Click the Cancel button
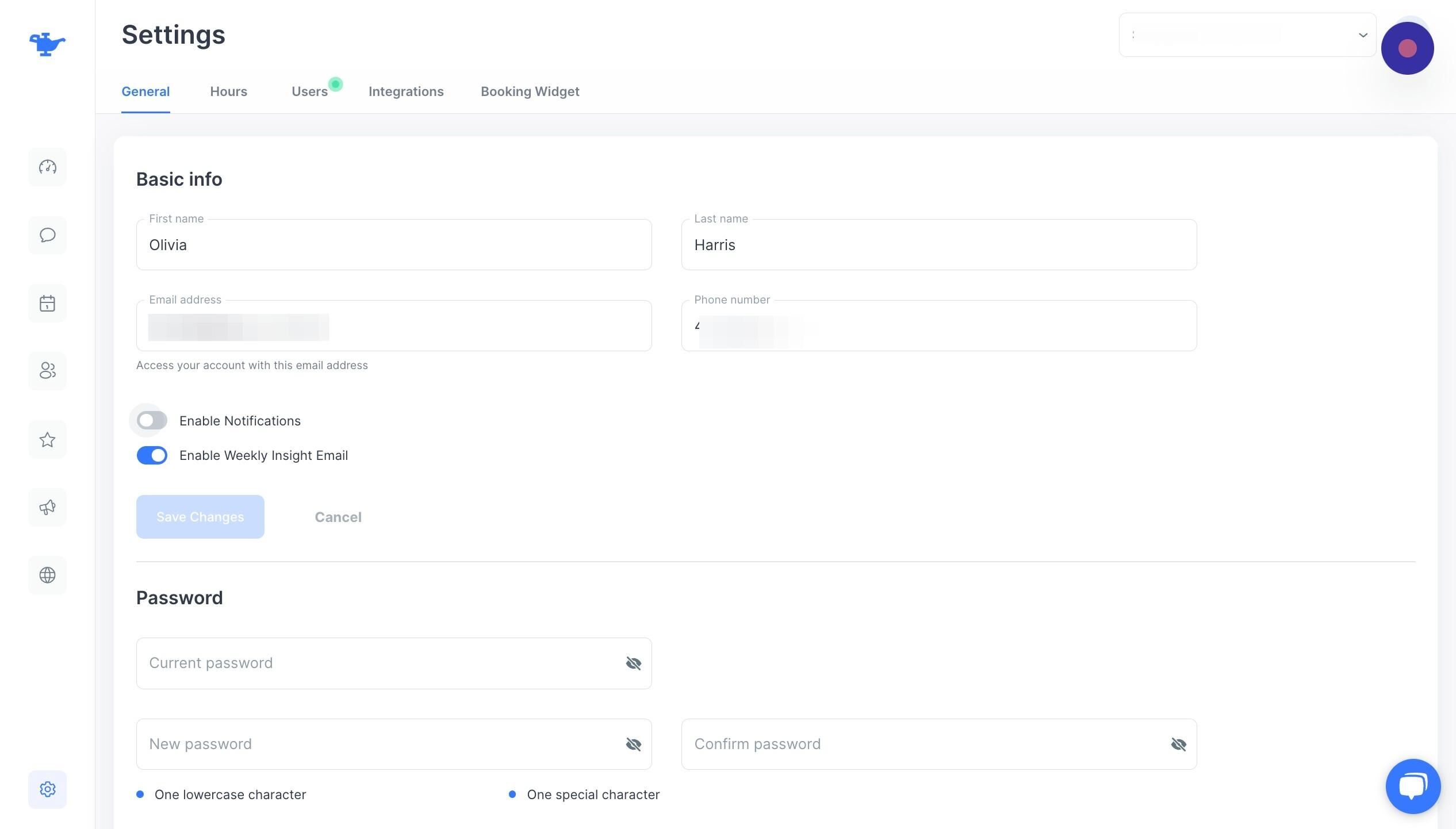Image resolution: width=1456 pixels, height=829 pixels. tap(338, 517)
